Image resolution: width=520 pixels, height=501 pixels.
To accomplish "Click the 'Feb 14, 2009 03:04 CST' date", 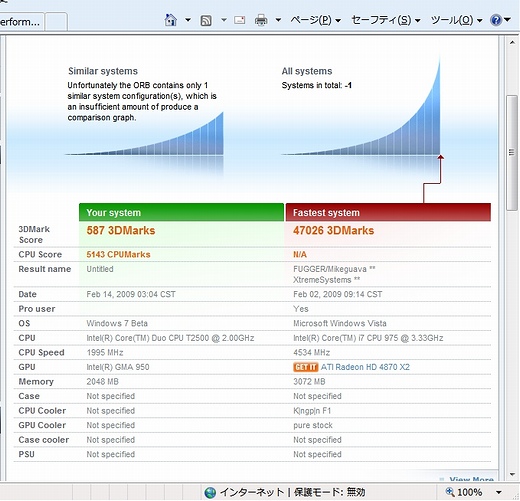I will (x=131, y=294).
